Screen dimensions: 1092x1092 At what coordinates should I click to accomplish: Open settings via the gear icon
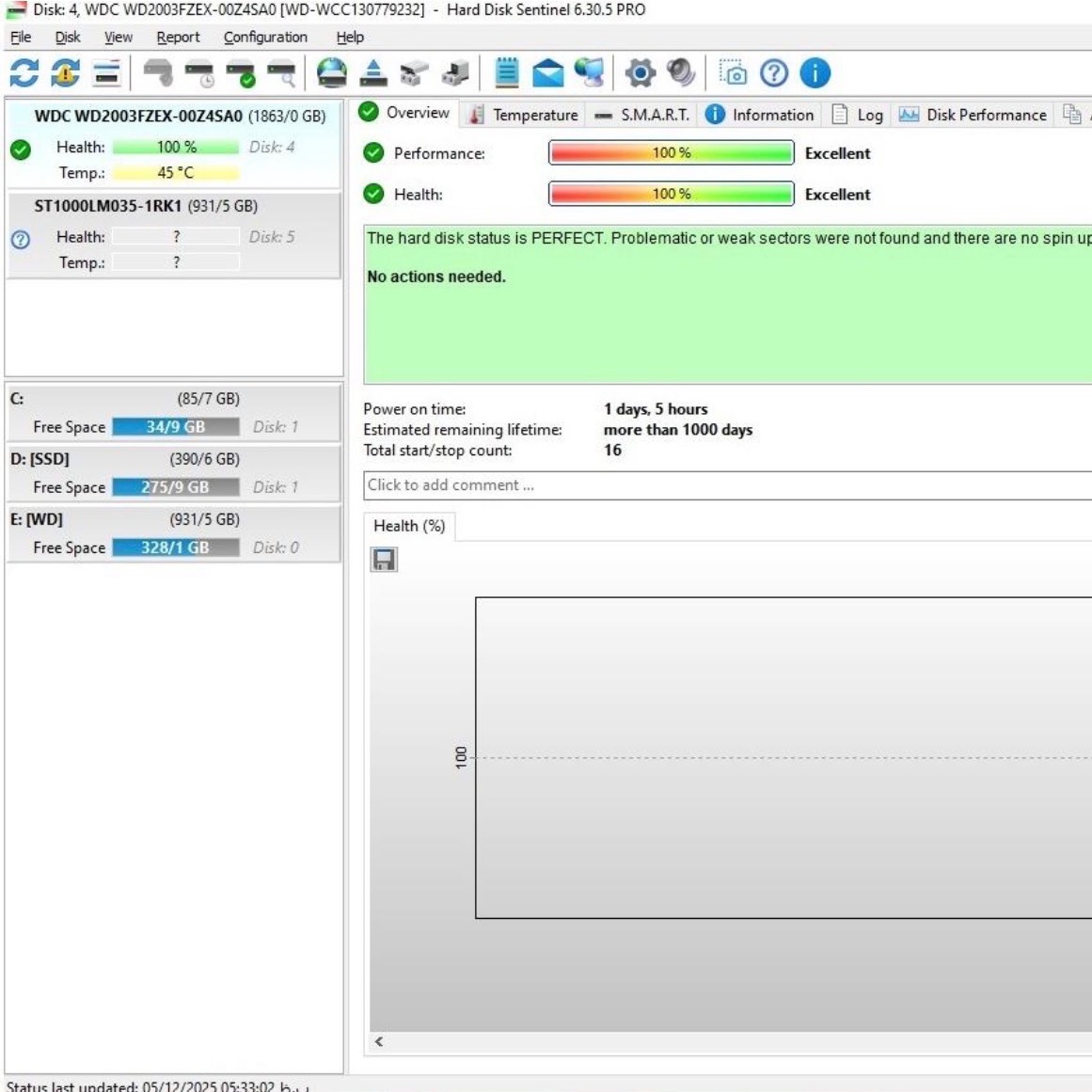tap(641, 72)
